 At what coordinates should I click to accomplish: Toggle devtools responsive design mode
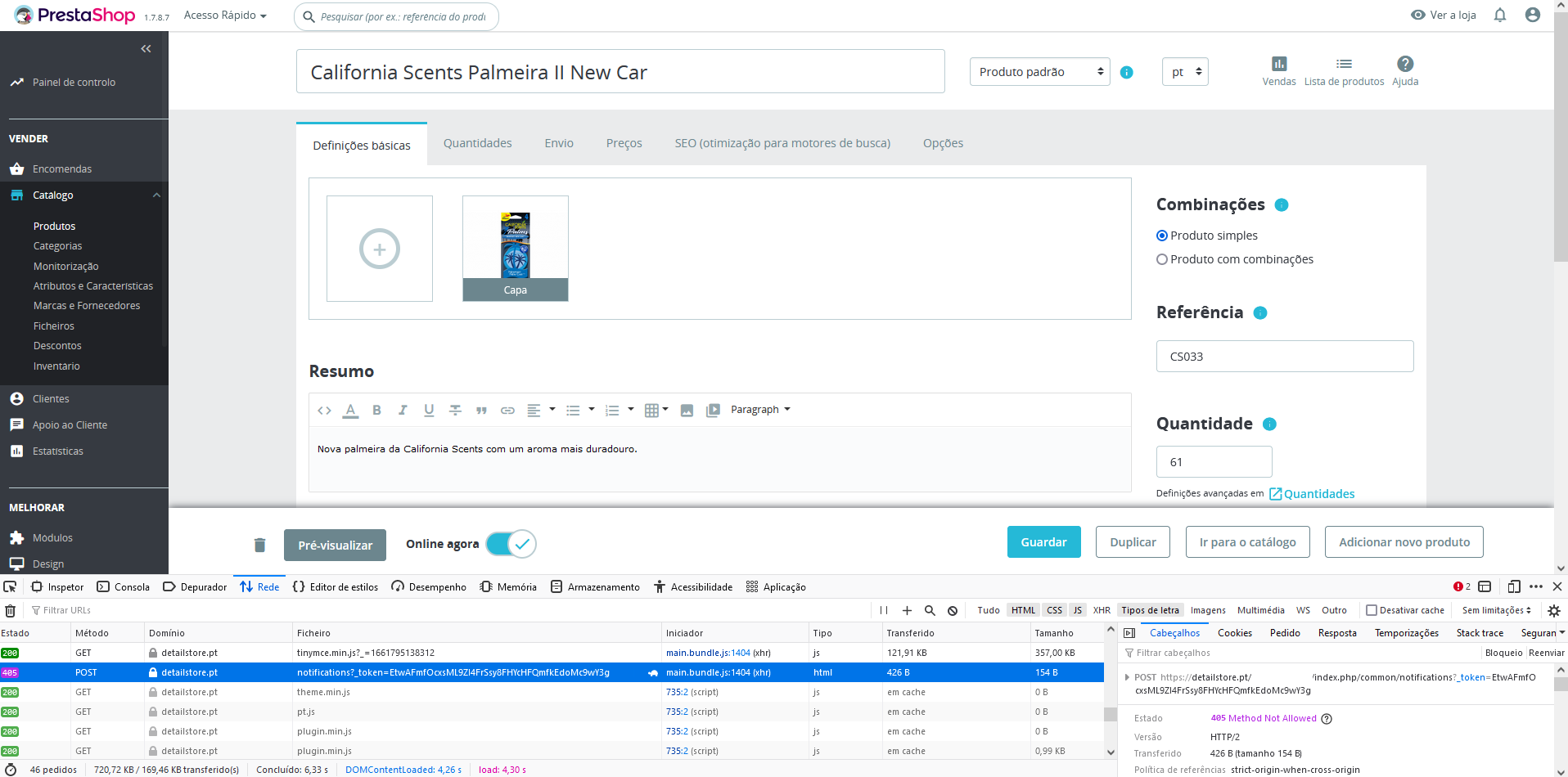pyautogui.click(x=1514, y=586)
